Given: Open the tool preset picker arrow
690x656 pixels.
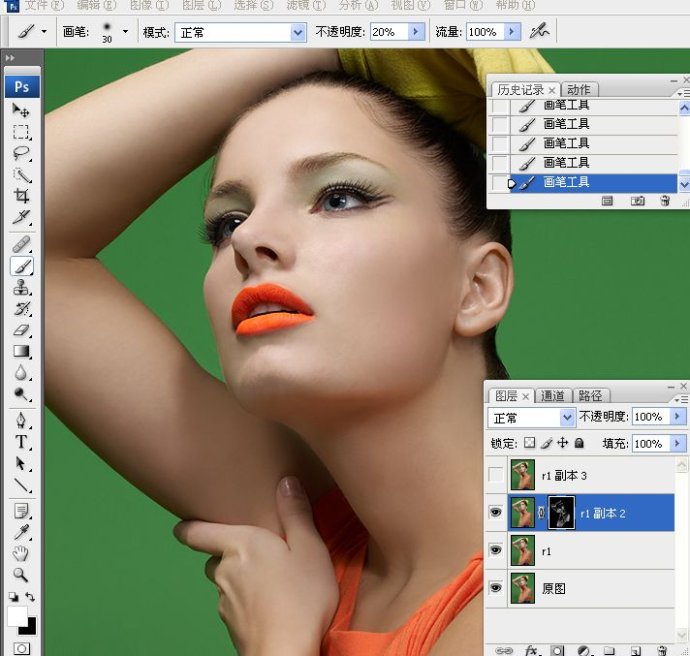Looking at the screenshot, I should pos(44,32).
